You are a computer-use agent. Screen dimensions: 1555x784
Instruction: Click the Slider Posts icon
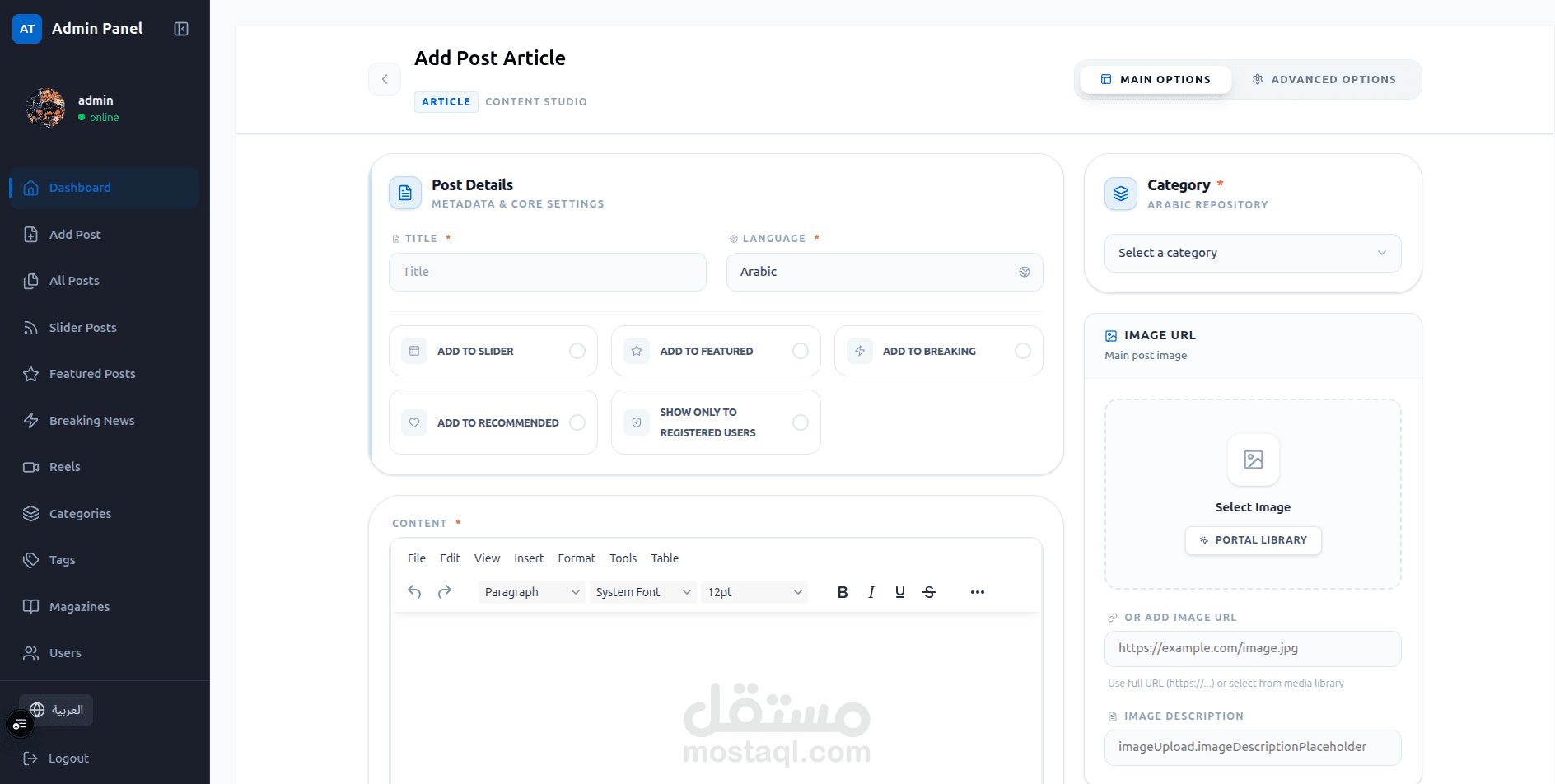(30, 327)
